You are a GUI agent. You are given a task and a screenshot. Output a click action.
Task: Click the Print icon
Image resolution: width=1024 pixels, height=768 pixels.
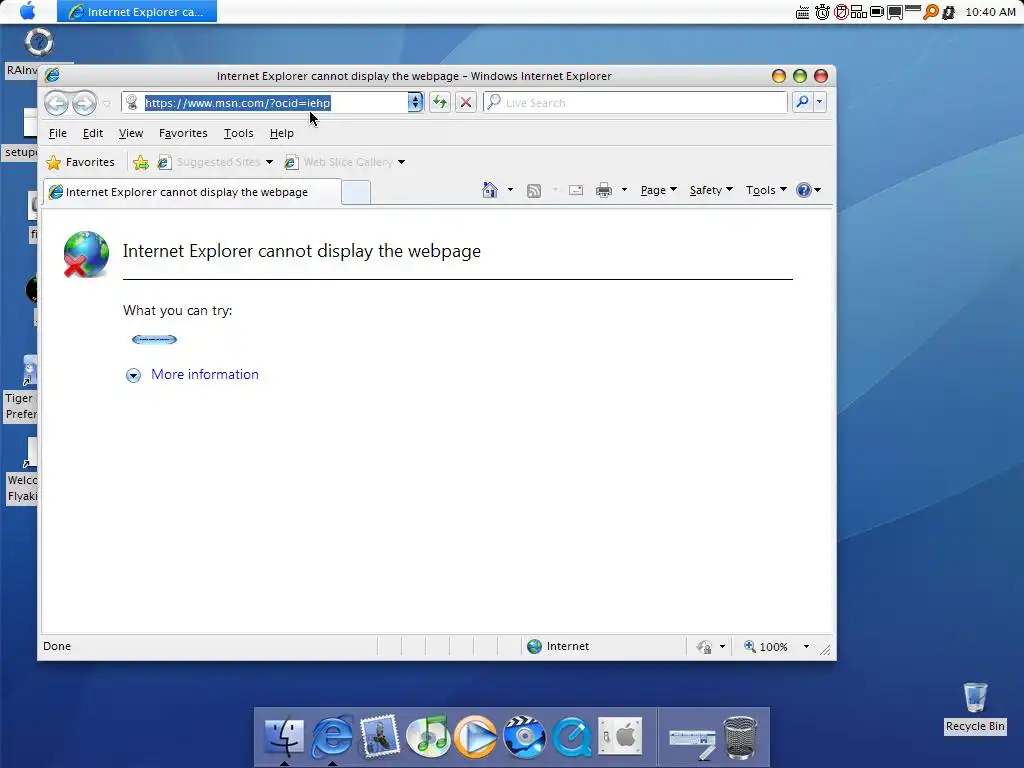point(604,190)
